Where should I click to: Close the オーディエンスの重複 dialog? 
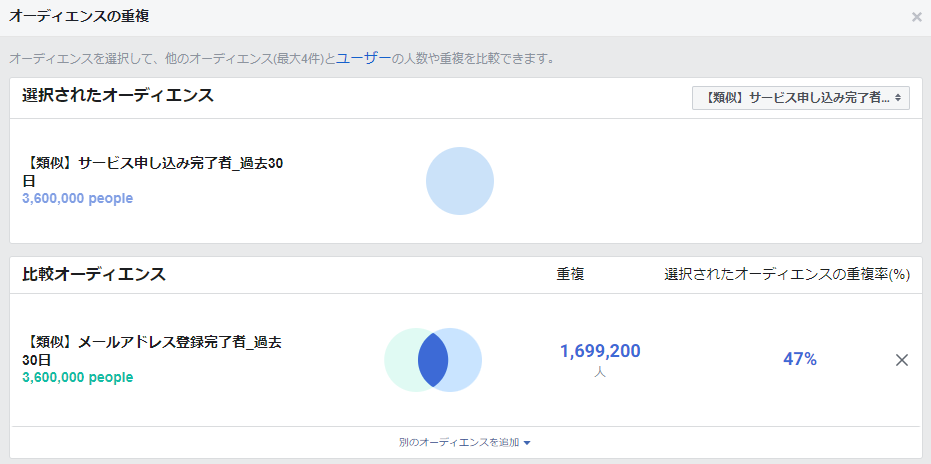[916, 17]
